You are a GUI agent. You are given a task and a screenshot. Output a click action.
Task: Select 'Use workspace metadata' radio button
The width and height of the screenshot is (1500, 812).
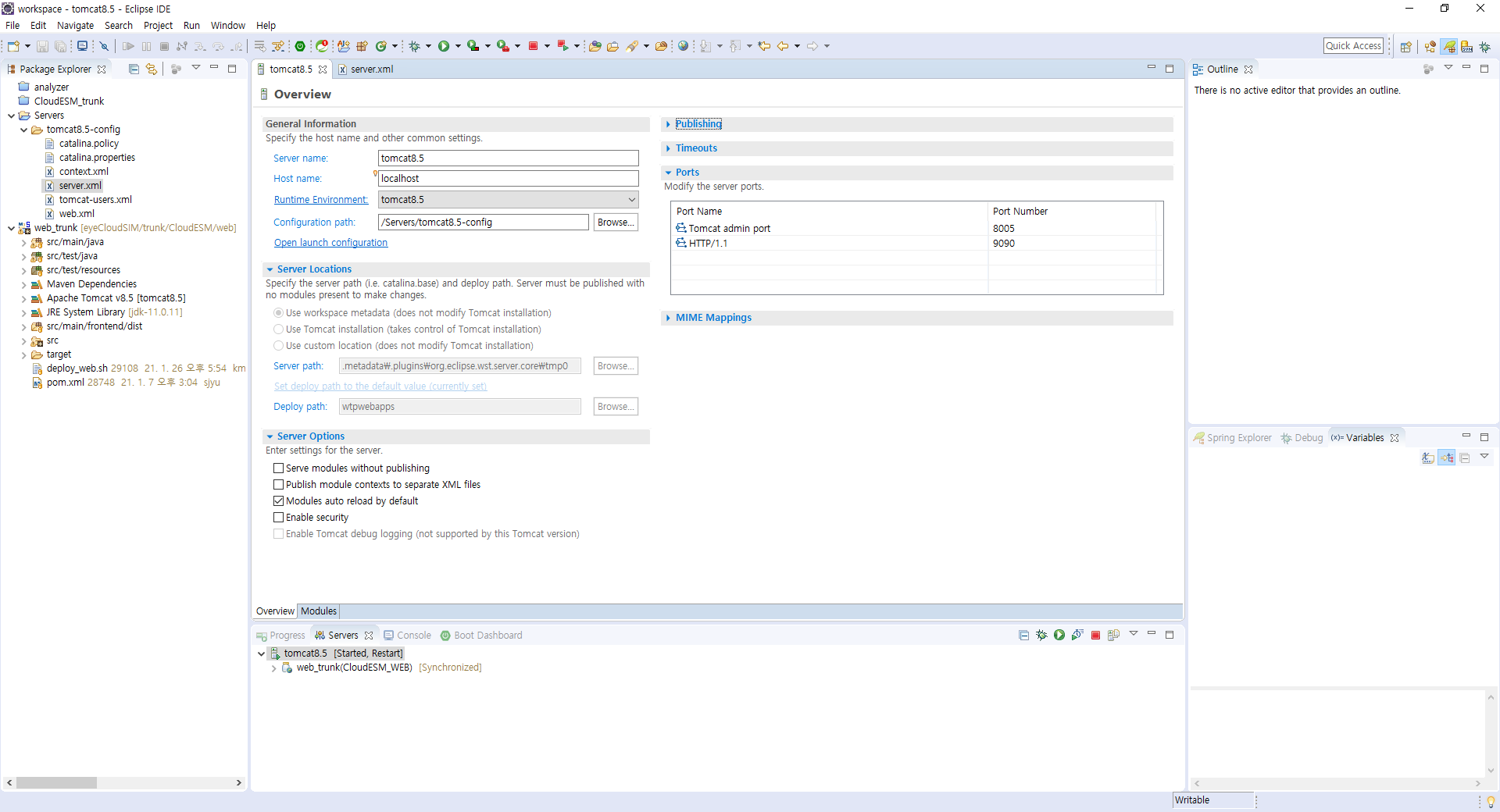[x=278, y=313]
